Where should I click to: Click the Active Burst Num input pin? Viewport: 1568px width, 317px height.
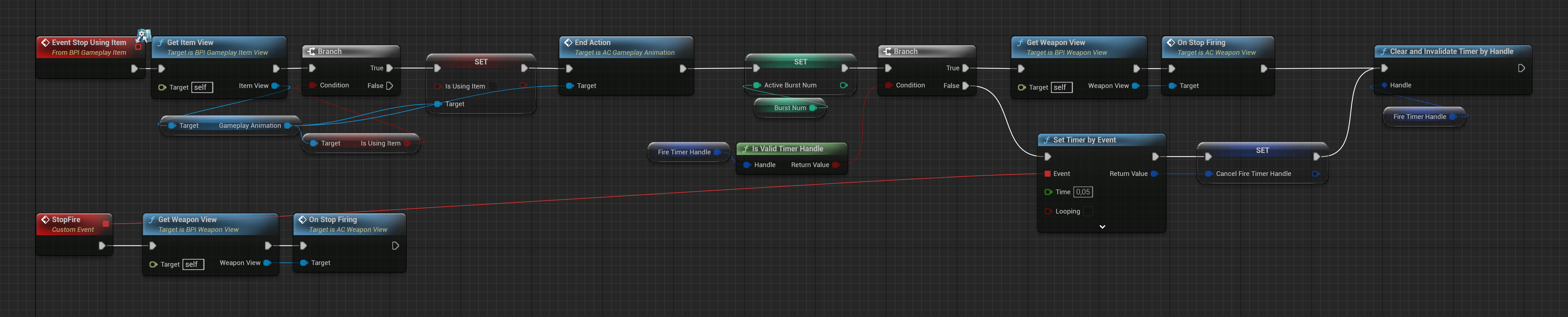coord(757,85)
